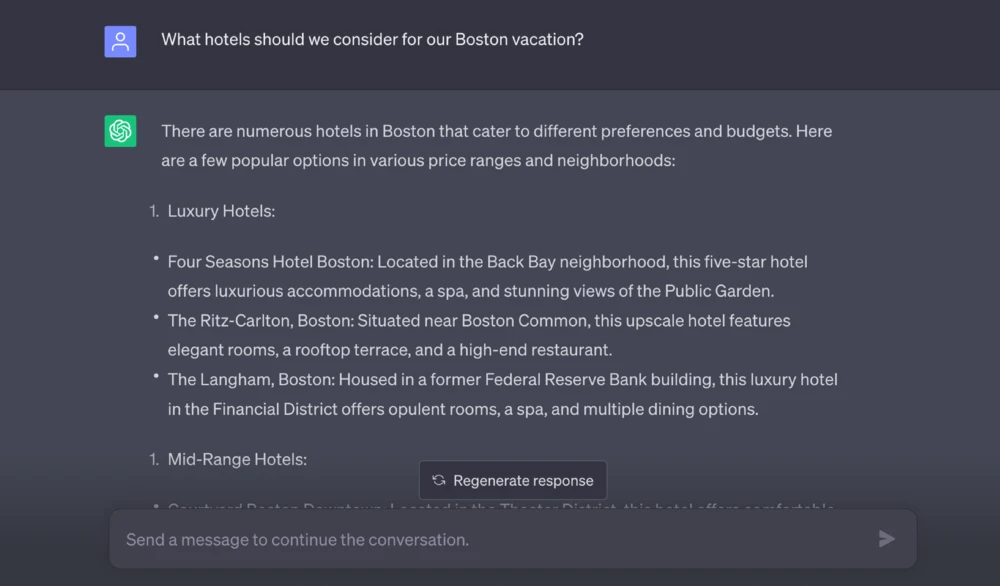The image size is (1000, 586).
Task: Click the 'Mid-Range Hotels:' list heading
Action: point(237,459)
